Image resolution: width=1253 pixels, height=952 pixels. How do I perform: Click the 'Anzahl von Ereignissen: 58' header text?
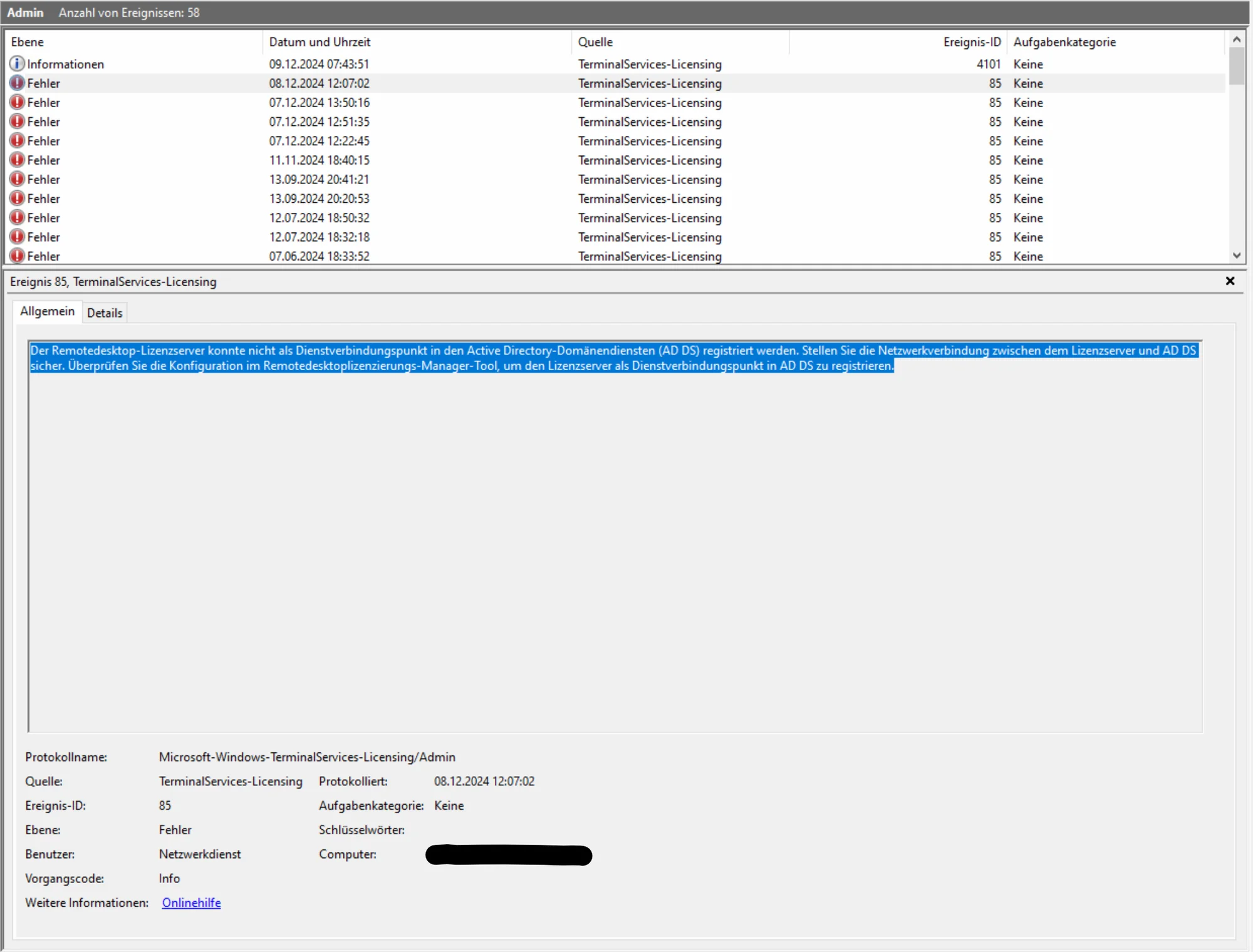(x=129, y=13)
